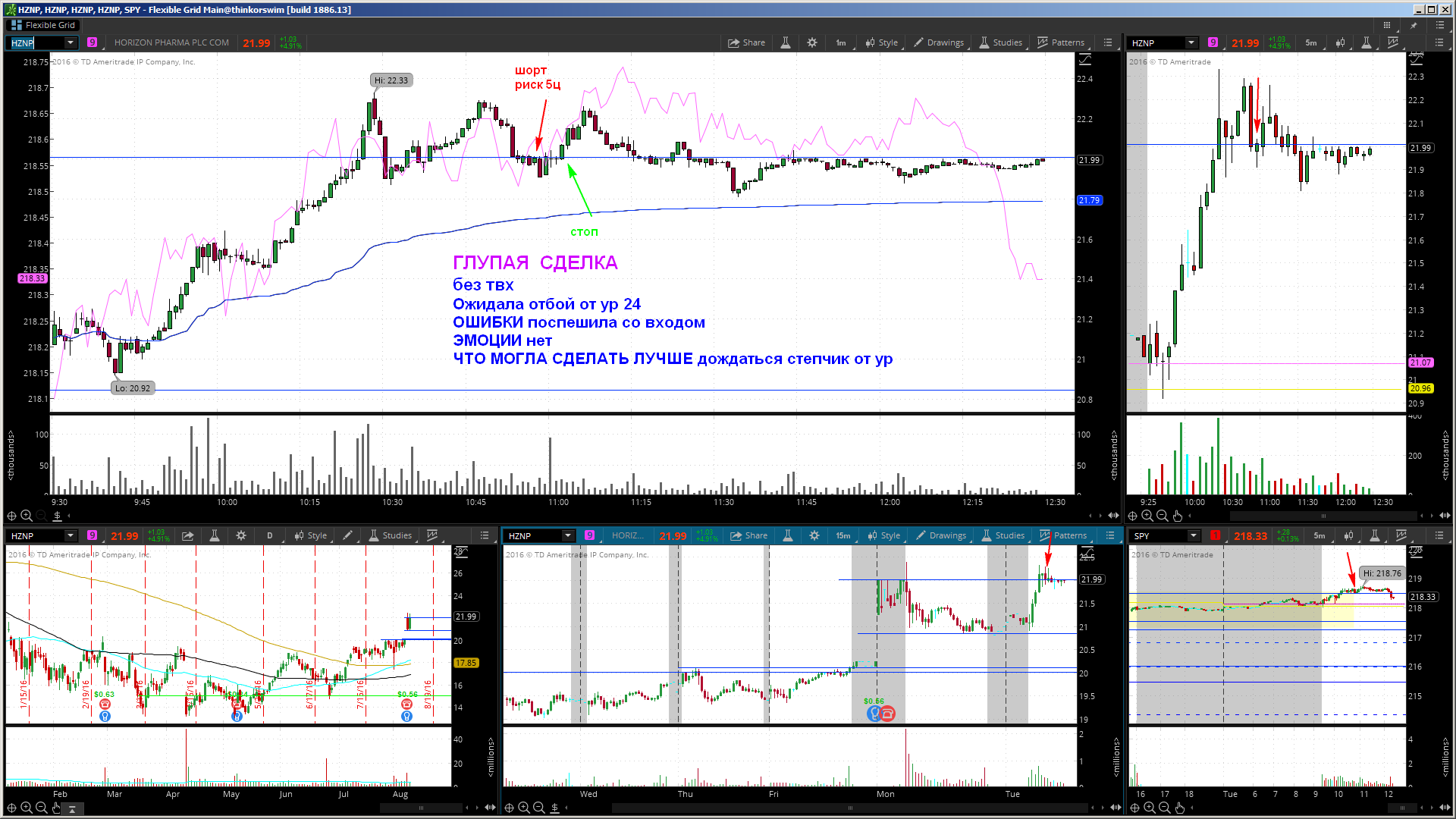The width and height of the screenshot is (1456, 819).
Task: Open Patterns in 15m chart toolbar
Action: point(1063,535)
